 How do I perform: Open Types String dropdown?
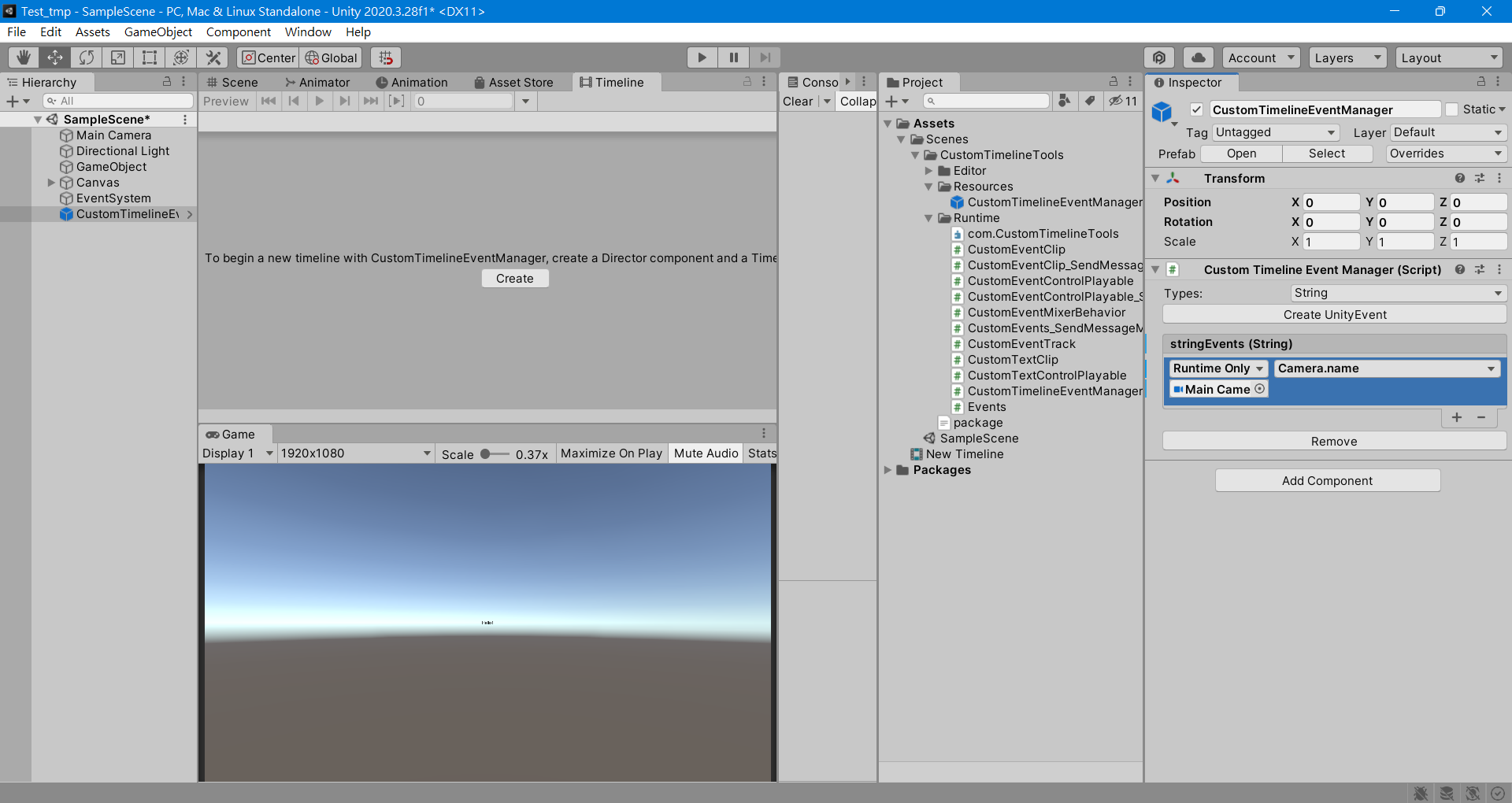pos(1399,293)
